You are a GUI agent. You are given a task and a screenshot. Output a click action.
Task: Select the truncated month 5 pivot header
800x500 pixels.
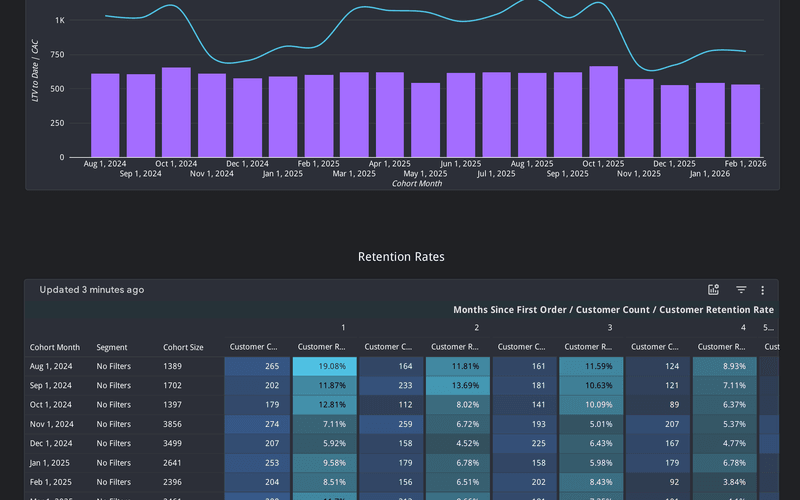pos(767,327)
